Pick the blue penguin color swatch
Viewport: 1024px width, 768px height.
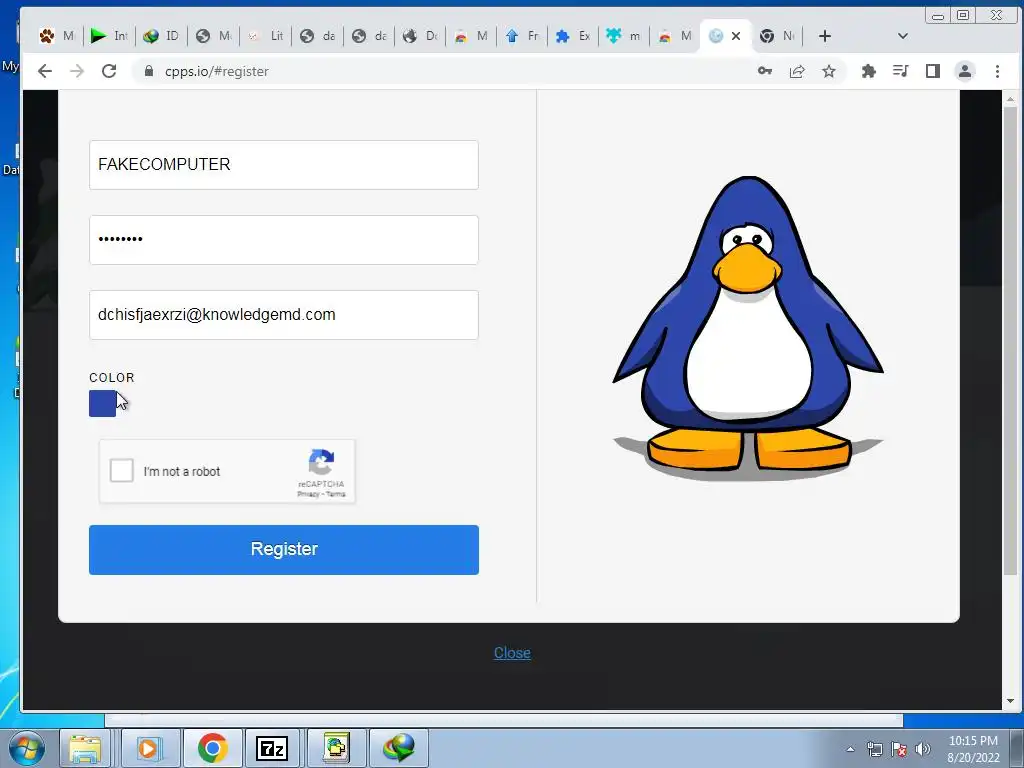point(103,403)
